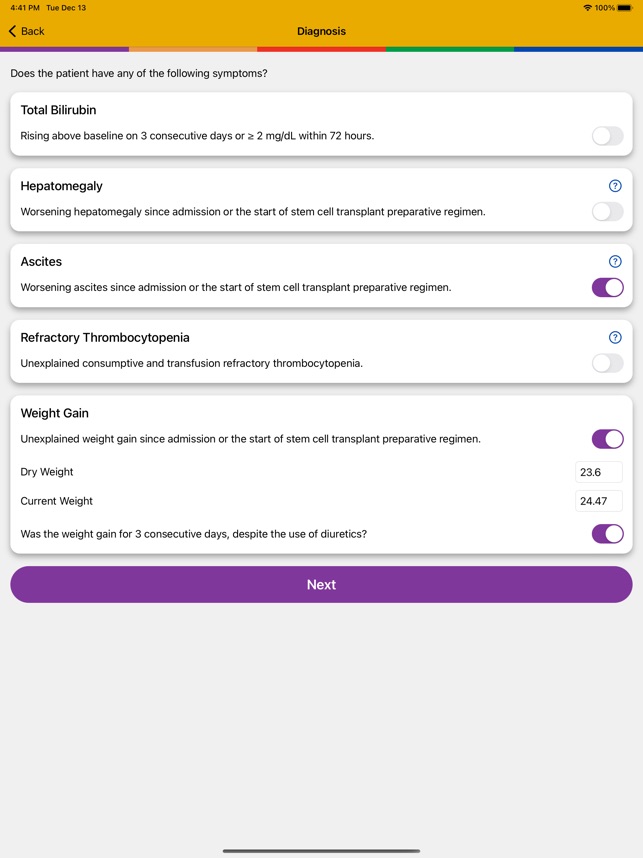
Task: Disable the Ascites toggle
Action: click(x=607, y=288)
